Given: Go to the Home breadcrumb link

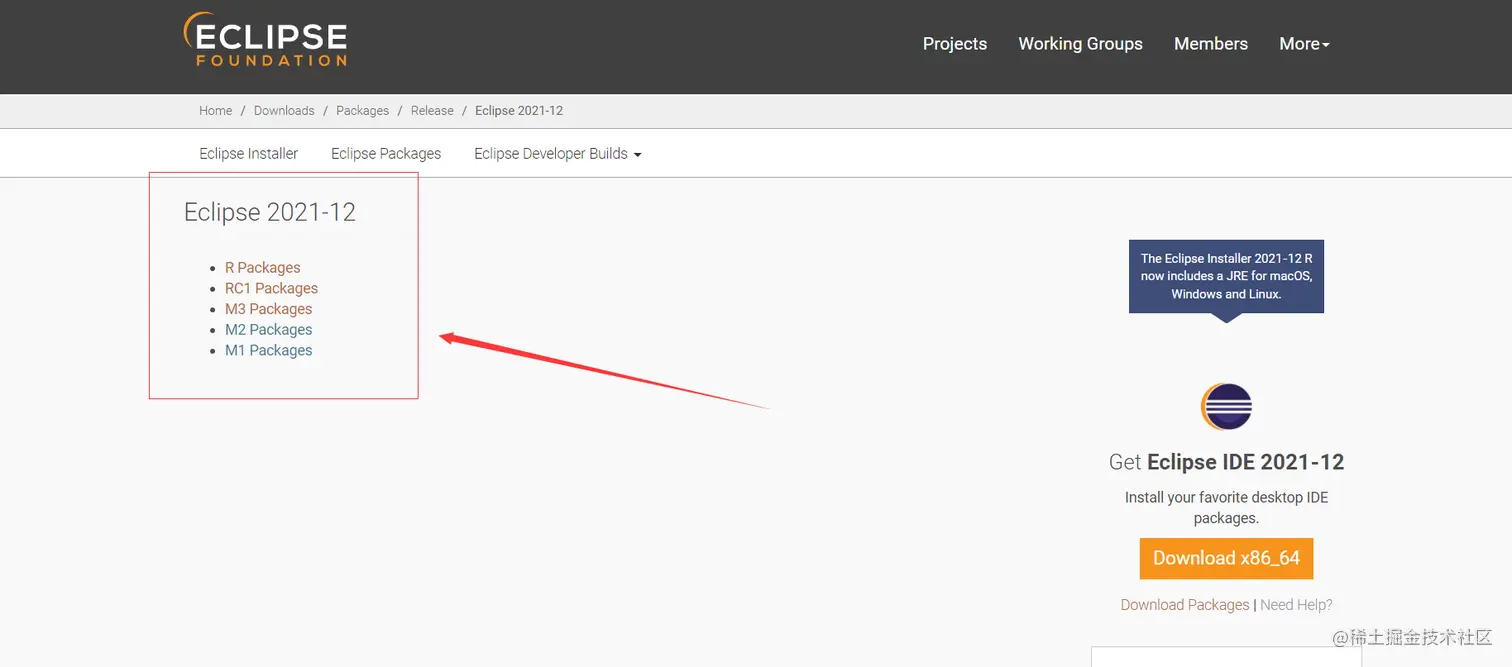Looking at the screenshot, I should 216,111.
